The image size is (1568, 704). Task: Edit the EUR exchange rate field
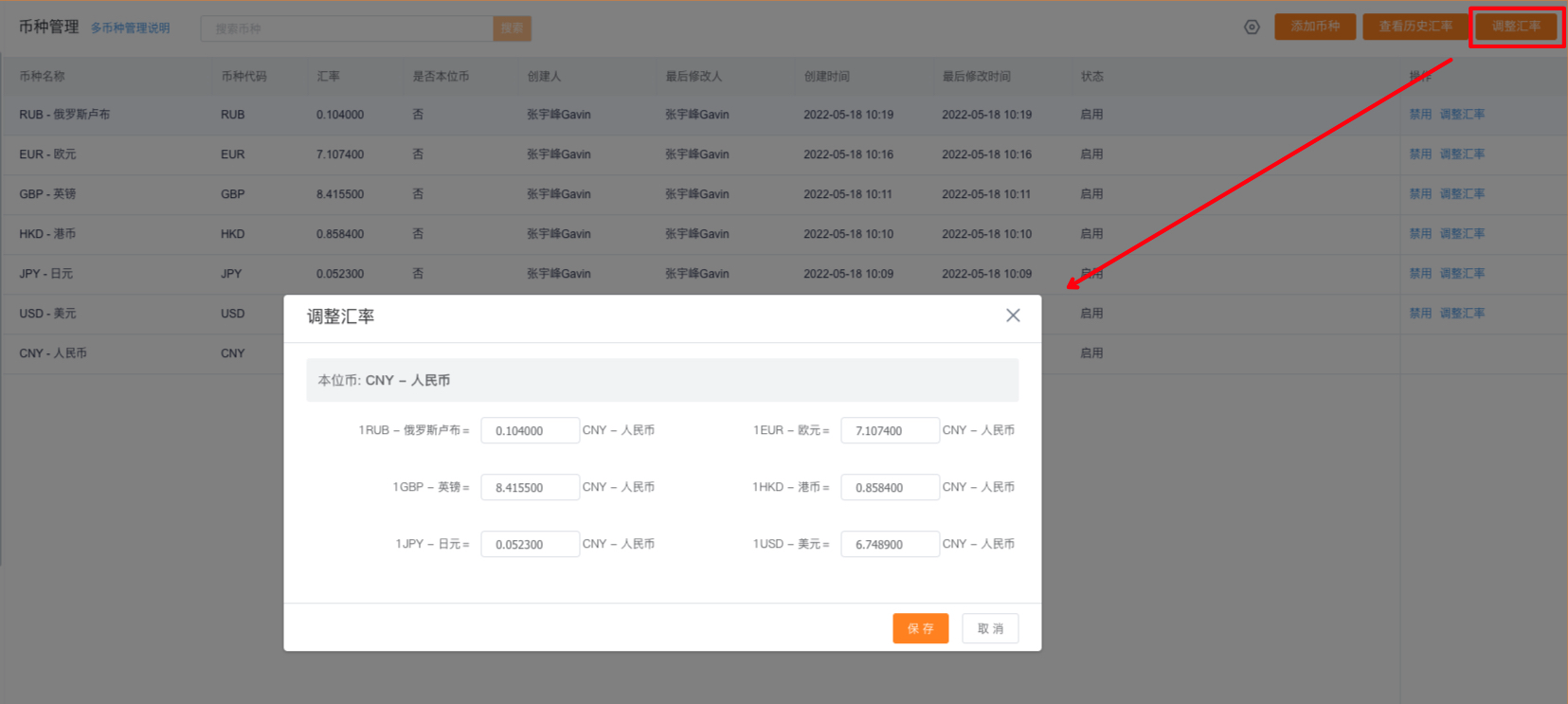coord(890,430)
